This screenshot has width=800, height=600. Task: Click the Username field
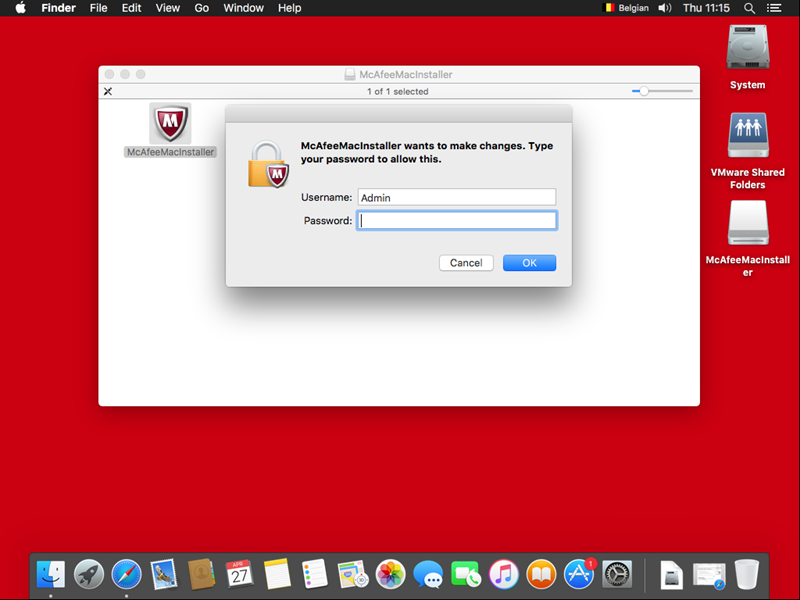[x=457, y=197]
